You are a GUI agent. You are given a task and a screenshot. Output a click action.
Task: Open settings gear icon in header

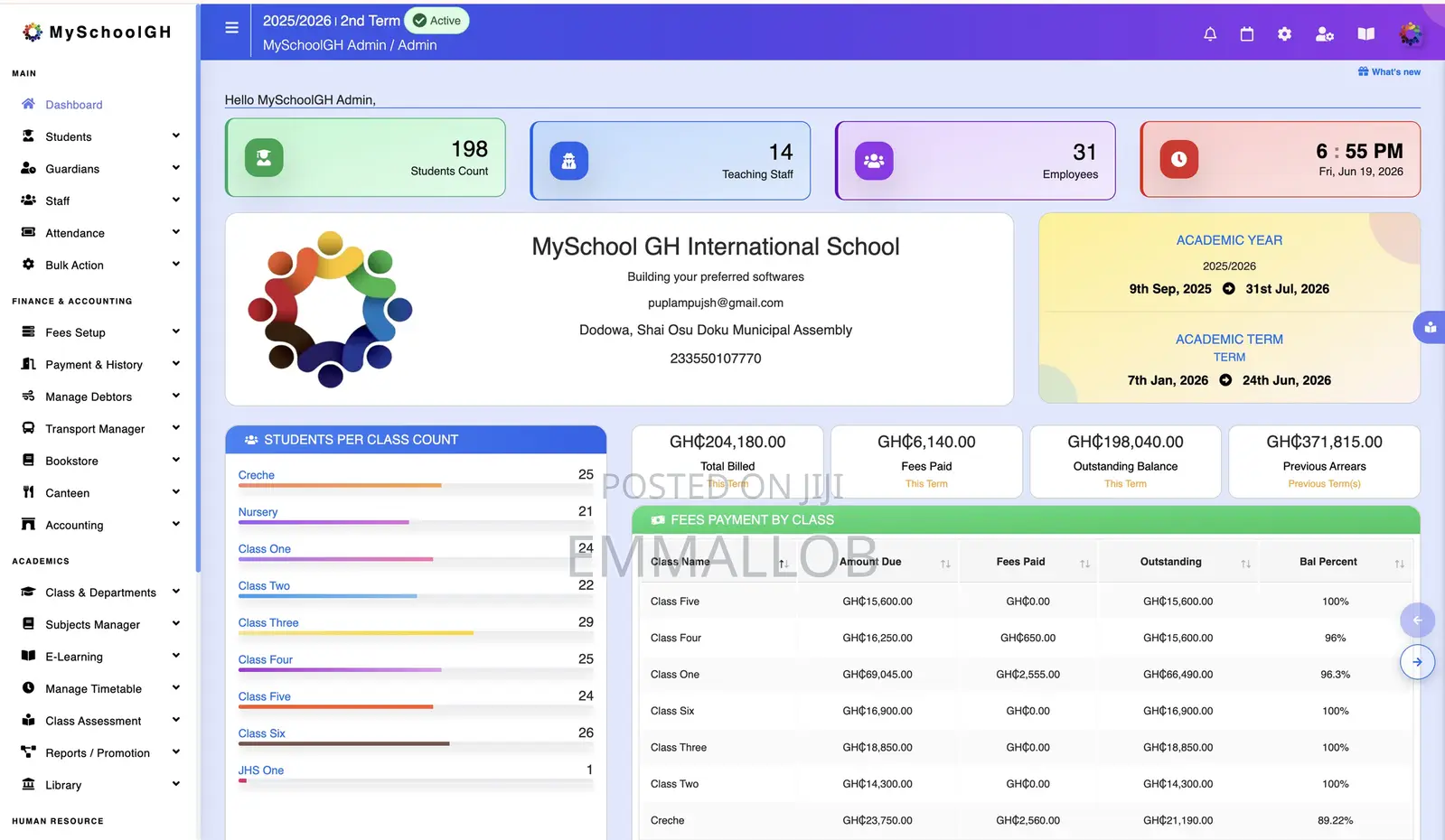tap(1284, 34)
